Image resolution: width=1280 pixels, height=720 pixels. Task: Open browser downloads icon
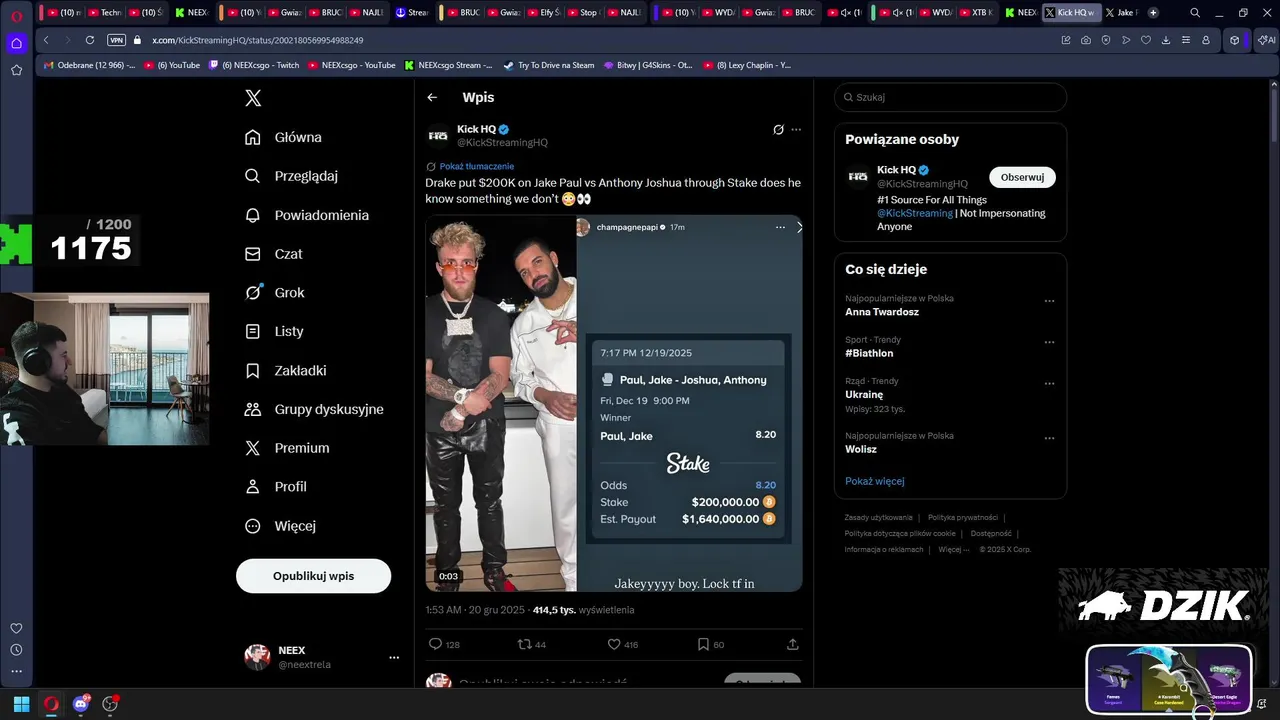[x=1166, y=40]
